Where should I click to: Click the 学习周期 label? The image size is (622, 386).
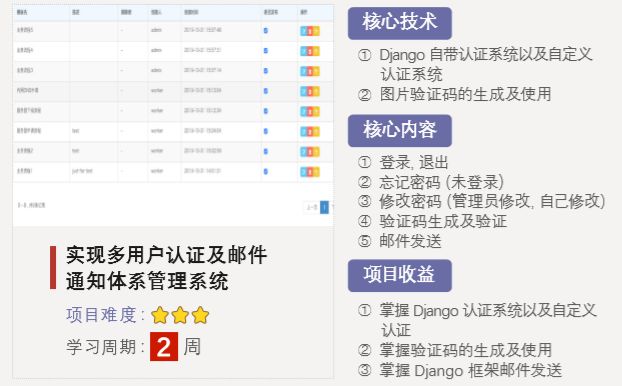(x=106, y=347)
